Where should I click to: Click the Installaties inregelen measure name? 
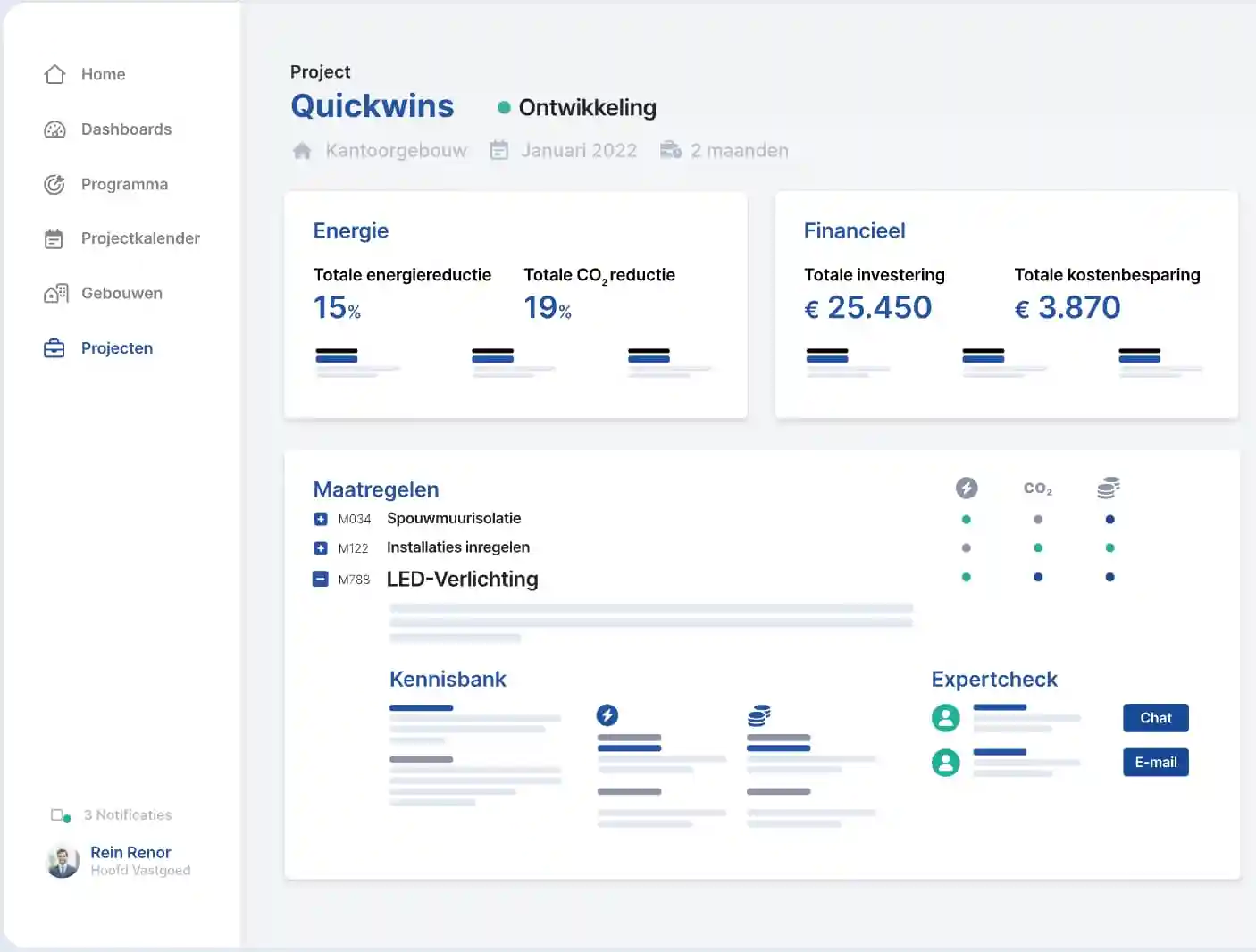[x=458, y=547]
